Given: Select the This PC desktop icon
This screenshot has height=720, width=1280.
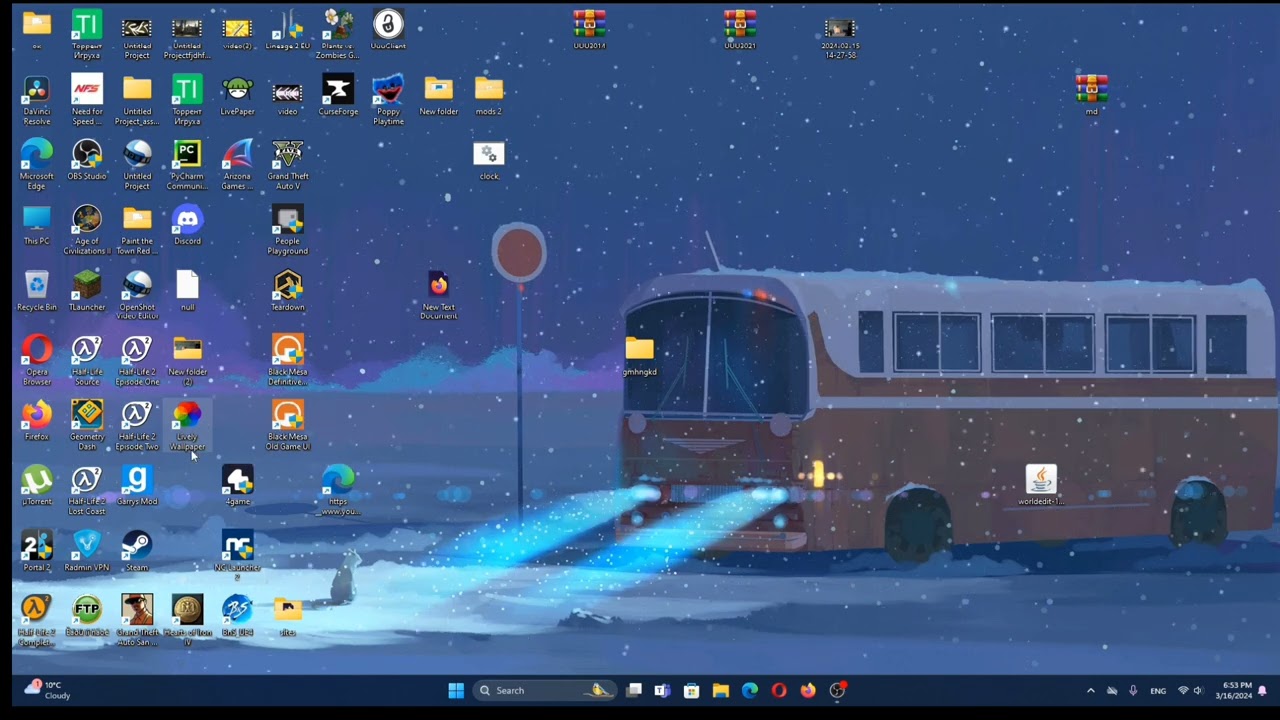Looking at the screenshot, I should (36, 226).
